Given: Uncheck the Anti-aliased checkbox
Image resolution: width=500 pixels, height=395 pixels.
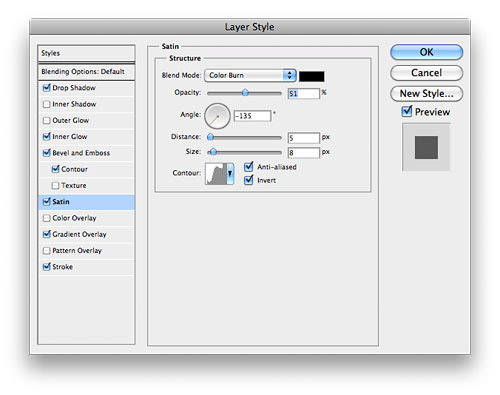Looking at the screenshot, I should coord(249,166).
